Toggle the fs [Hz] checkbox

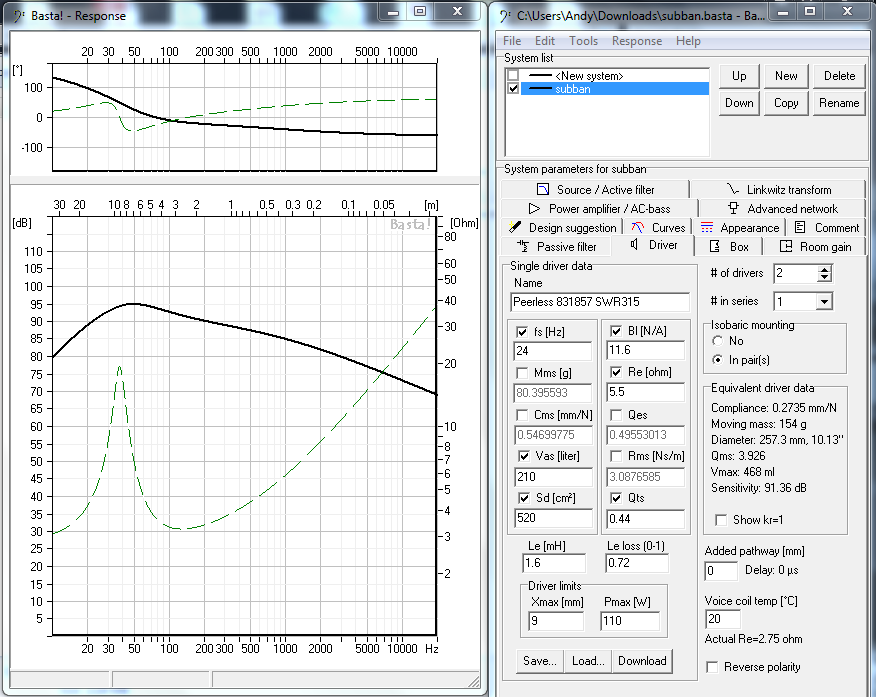coord(522,332)
